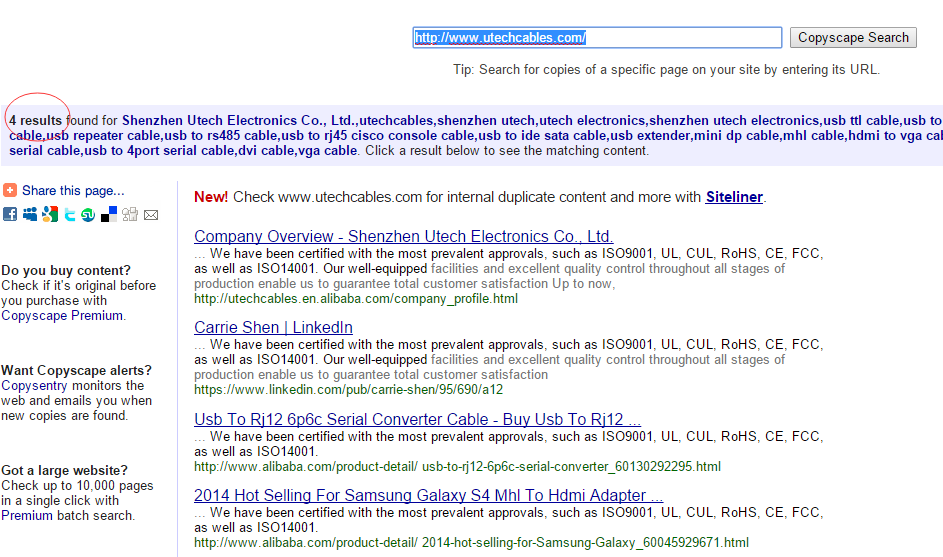
Task: Open 'Usb To Rj12 6p6c Serial Converter Cable' result
Action: point(417,419)
